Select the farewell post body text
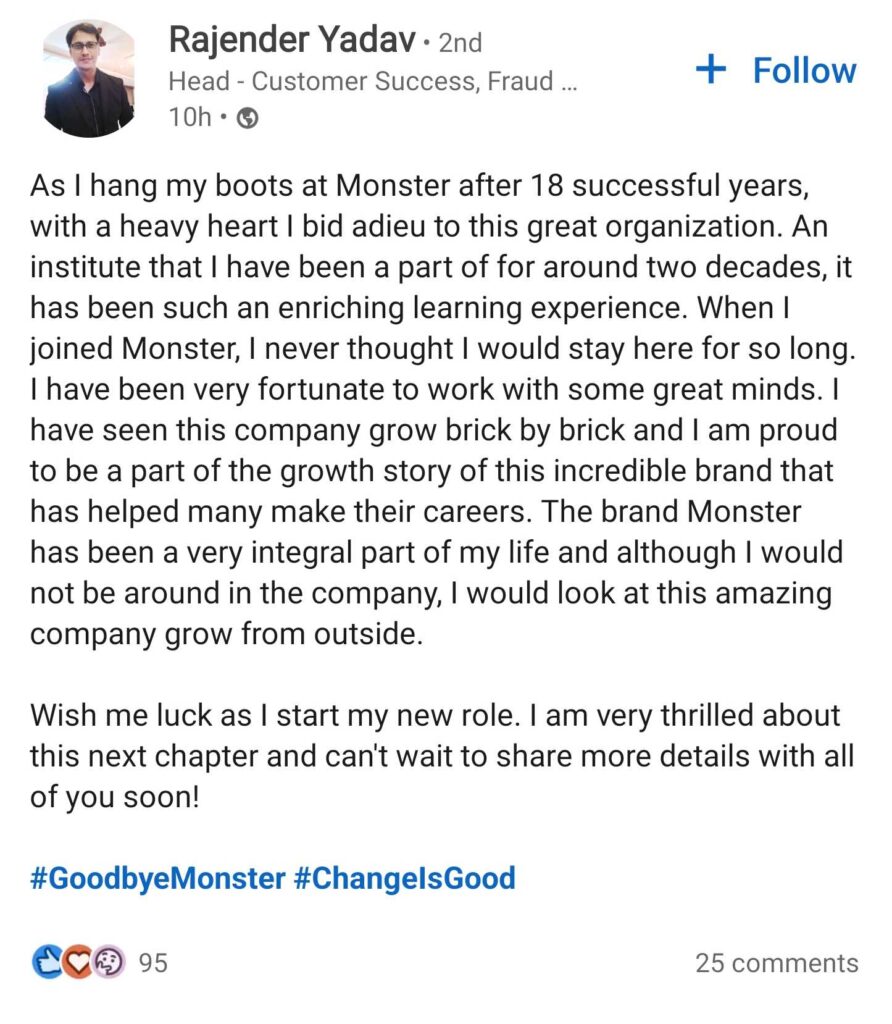Image resolution: width=892 pixels, height=1024 pixels. (440, 400)
